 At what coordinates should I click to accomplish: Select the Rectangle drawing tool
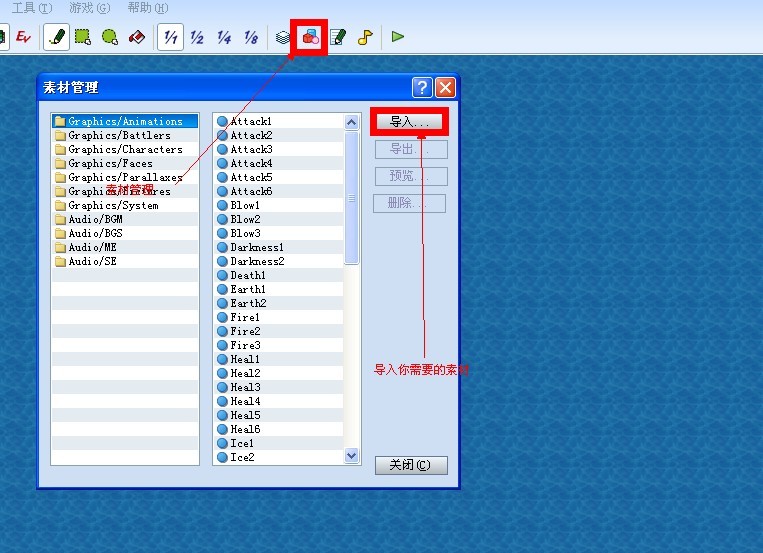tap(83, 37)
